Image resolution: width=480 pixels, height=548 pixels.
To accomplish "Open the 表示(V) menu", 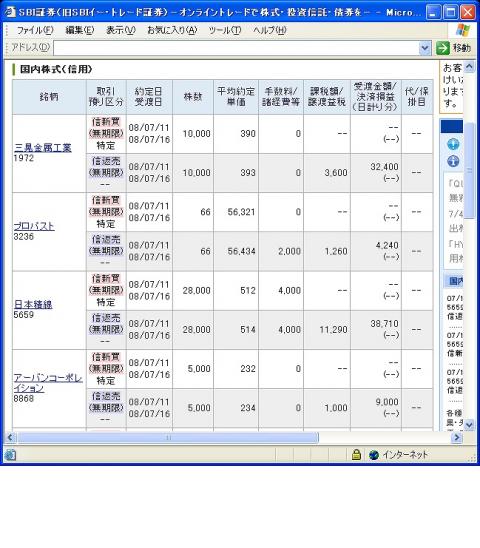I will coord(121,30).
